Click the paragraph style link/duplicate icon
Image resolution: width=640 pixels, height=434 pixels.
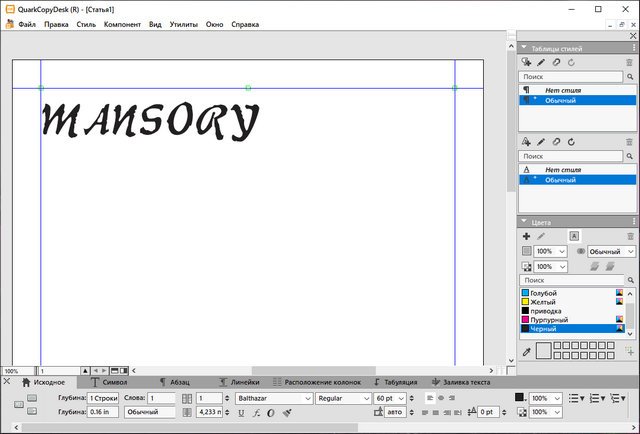coord(556,62)
